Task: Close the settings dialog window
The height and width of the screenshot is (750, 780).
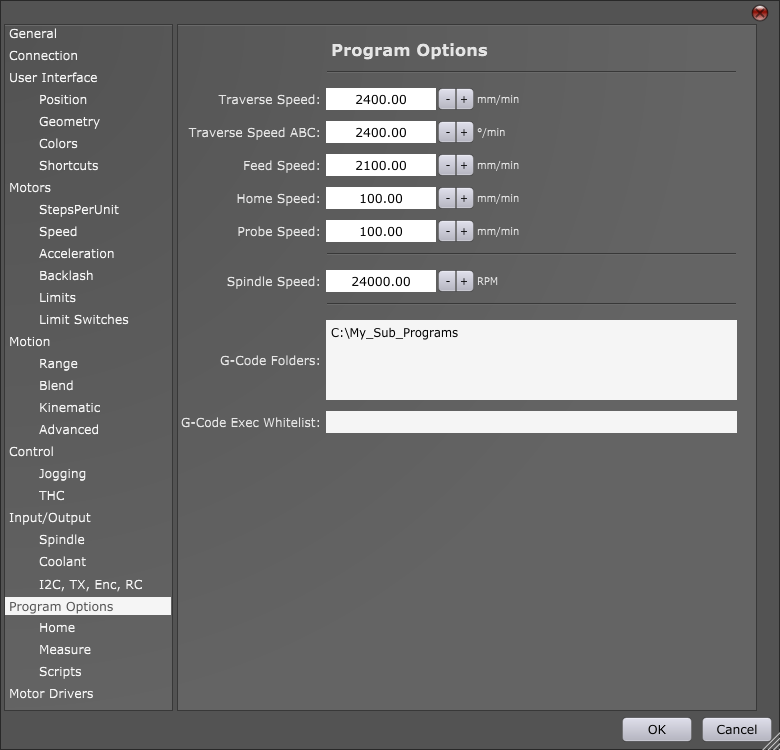Action: [759, 12]
